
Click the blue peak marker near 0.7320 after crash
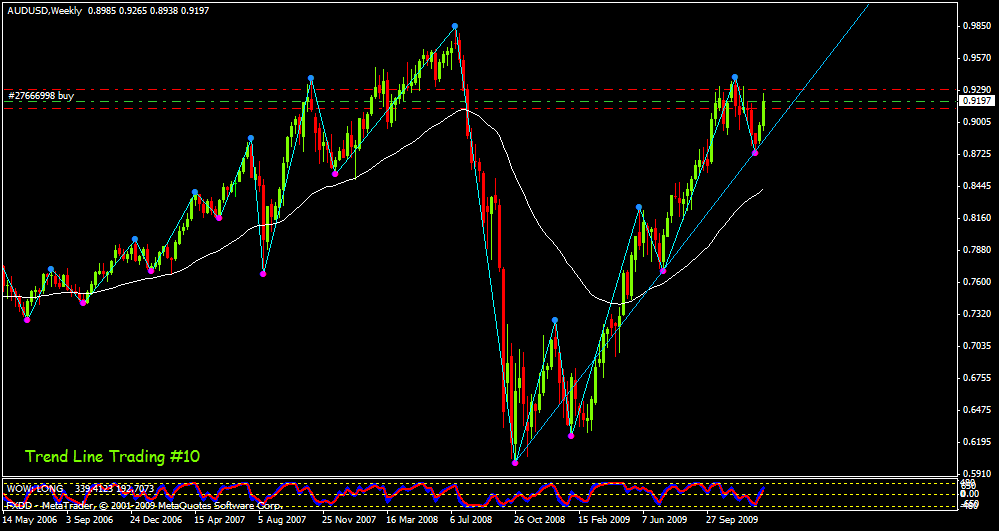click(x=554, y=320)
